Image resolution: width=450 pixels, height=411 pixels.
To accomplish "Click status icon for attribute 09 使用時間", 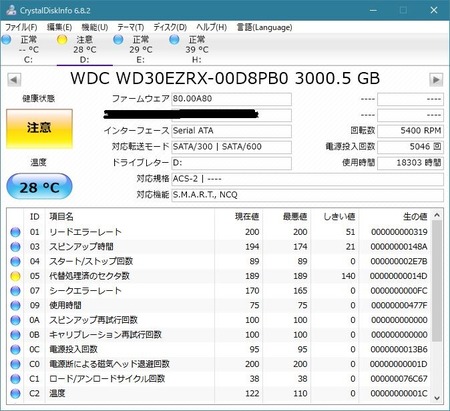I will pyautogui.click(x=15, y=305).
